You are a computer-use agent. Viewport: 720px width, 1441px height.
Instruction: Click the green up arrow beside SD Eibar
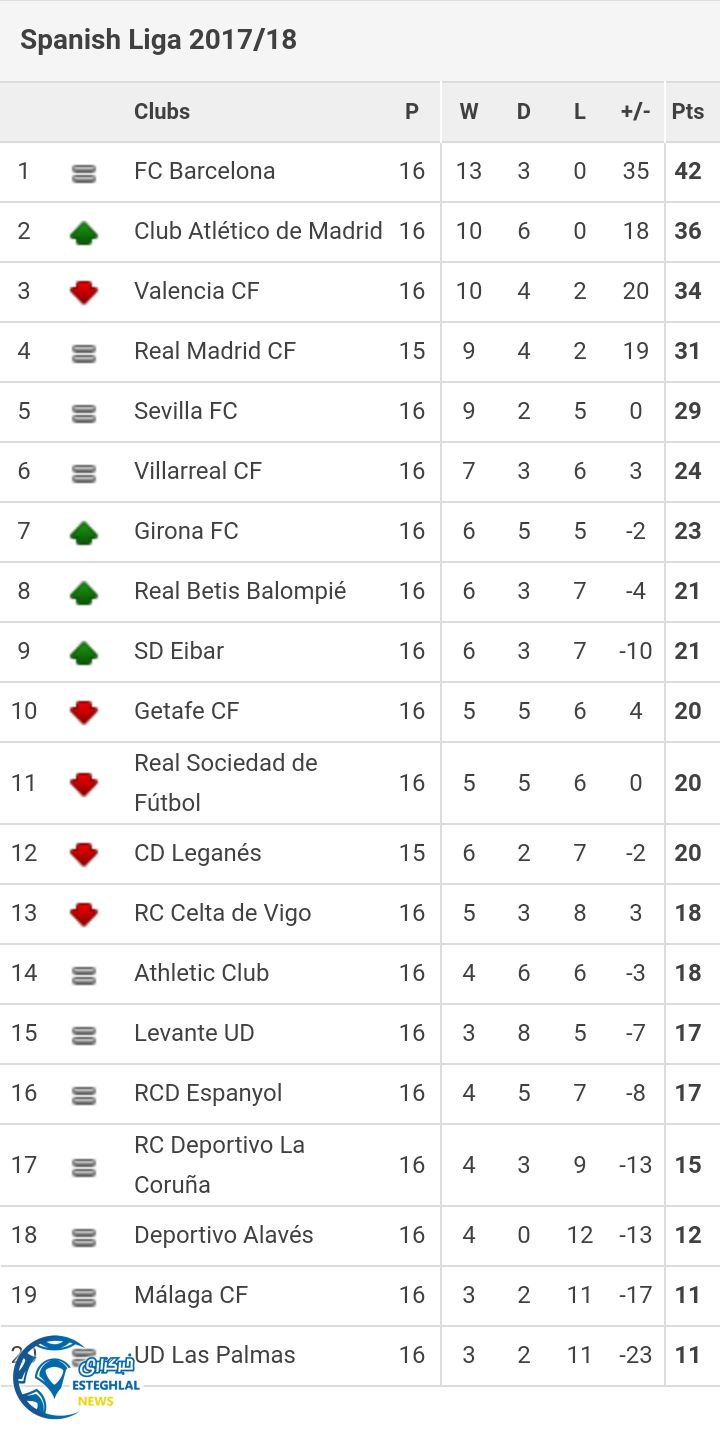click(x=84, y=653)
